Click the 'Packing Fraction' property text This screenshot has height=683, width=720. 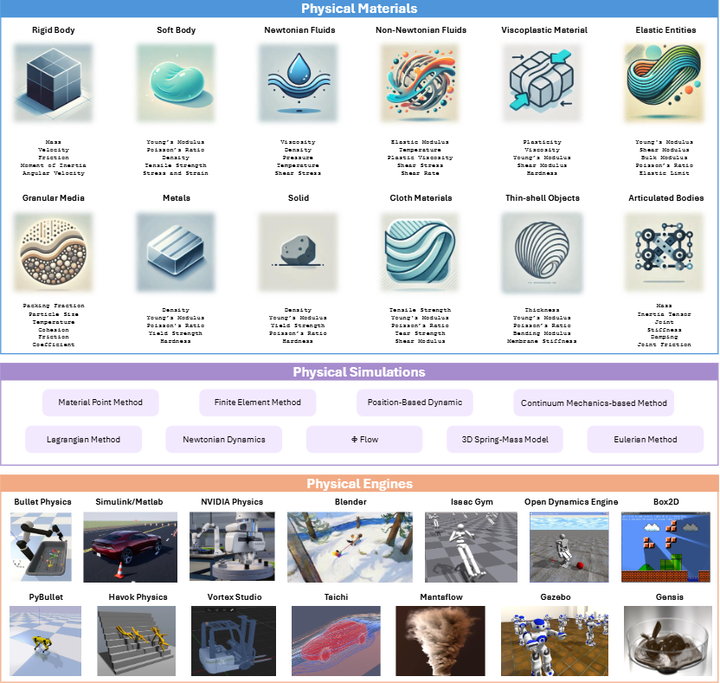[x=54, y=305]
